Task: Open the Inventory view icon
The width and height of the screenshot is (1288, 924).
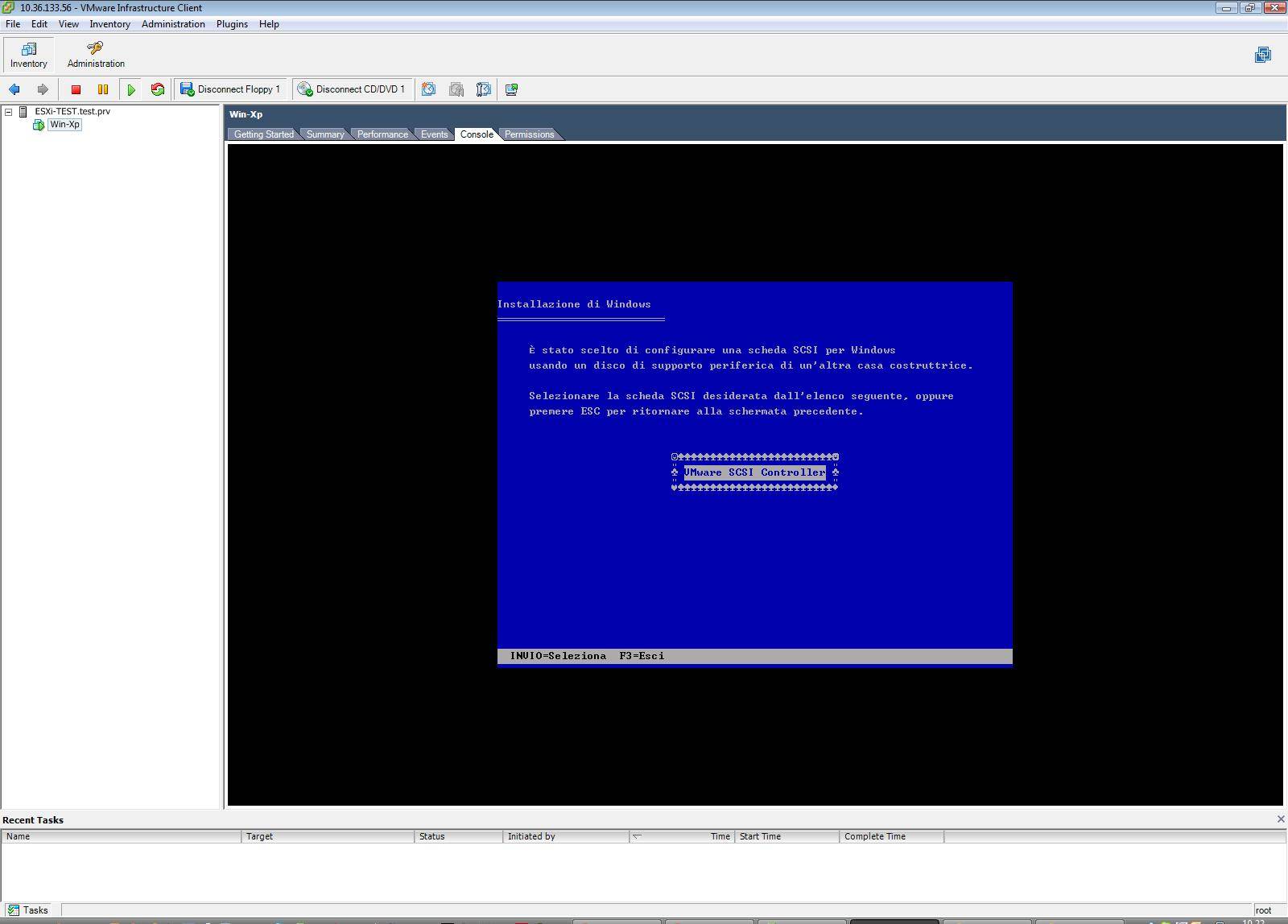Action: pyautogui.click(x=29, y=48)
